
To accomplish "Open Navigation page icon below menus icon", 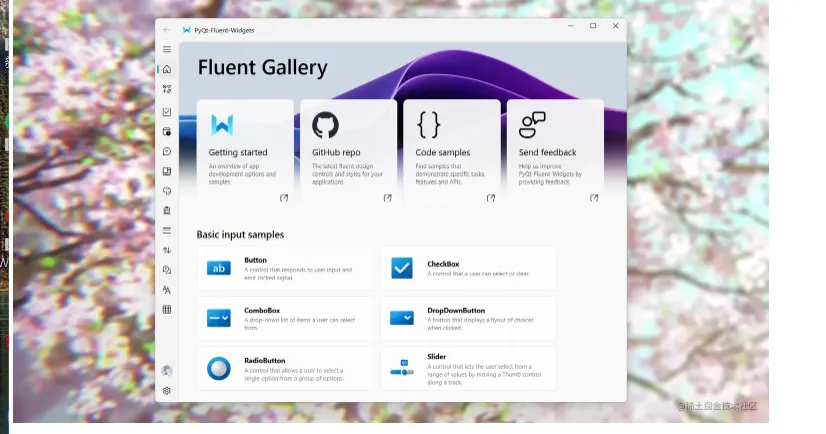I will pos(167,231).
